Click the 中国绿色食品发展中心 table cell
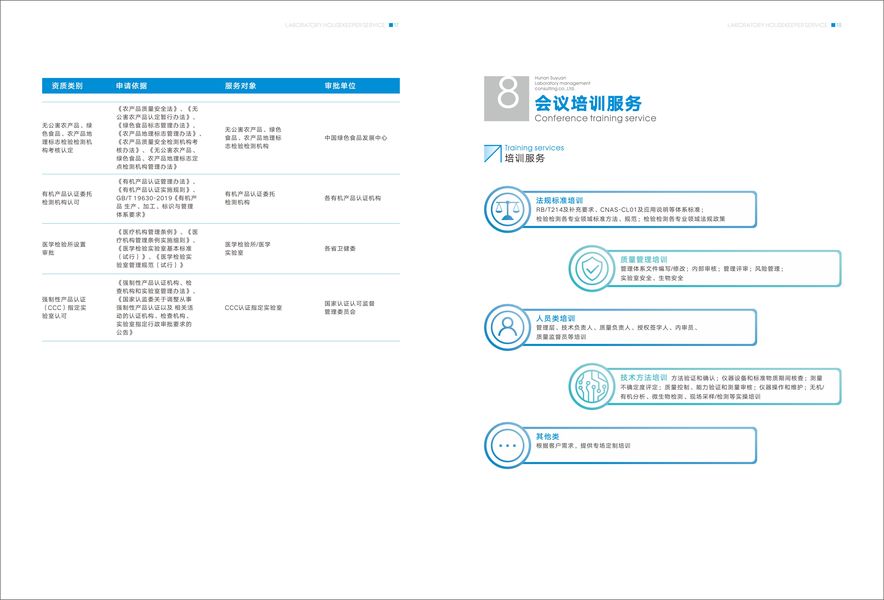 coord(356,138)
